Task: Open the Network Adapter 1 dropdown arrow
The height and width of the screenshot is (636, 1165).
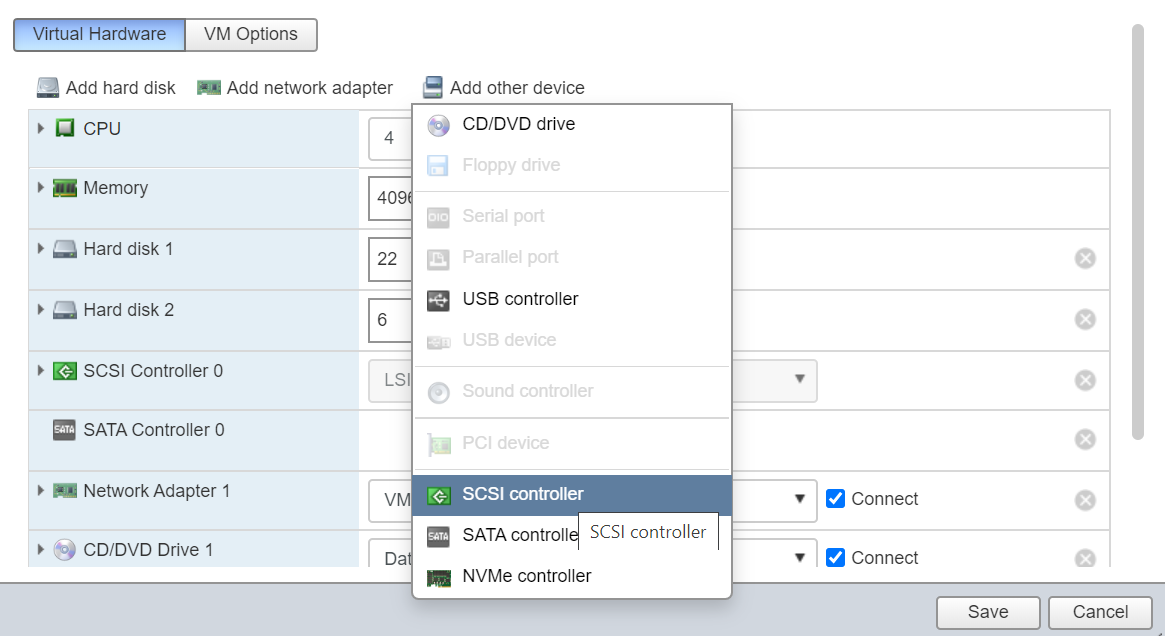Action: 800,499
